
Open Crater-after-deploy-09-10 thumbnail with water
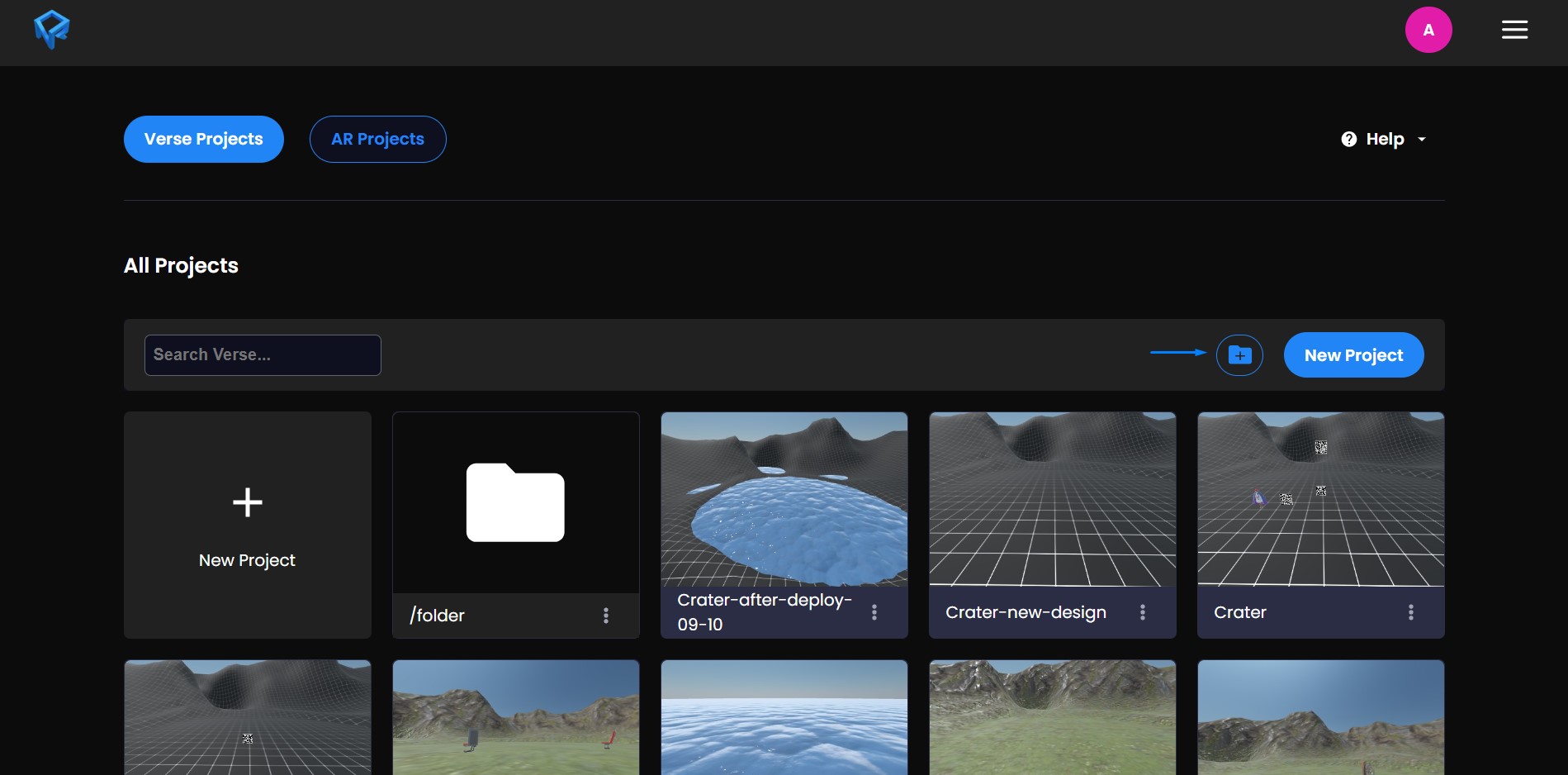pyautogui.click(x=784, y=500)
